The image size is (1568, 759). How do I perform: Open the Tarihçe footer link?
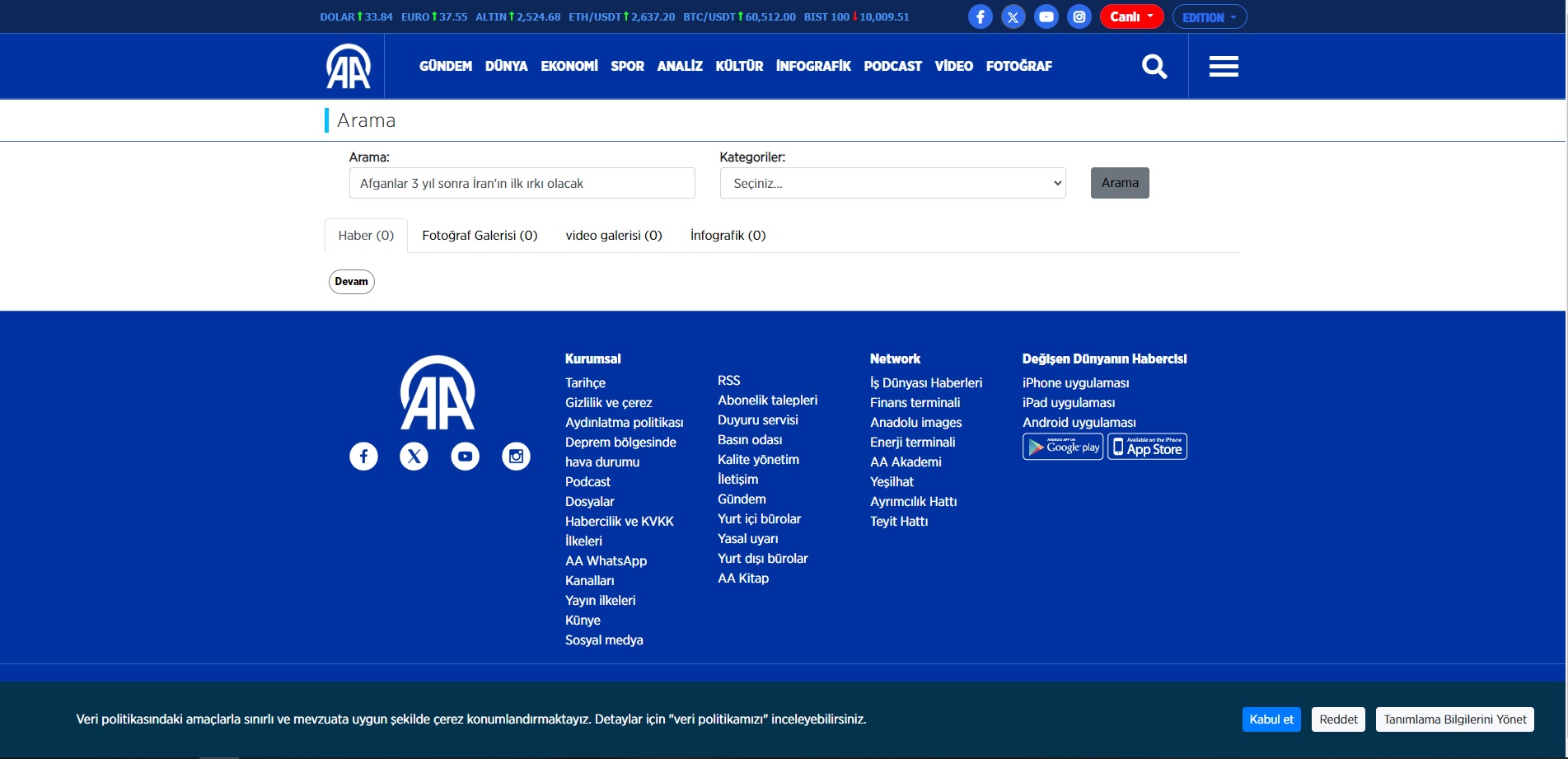pos(585,383)
